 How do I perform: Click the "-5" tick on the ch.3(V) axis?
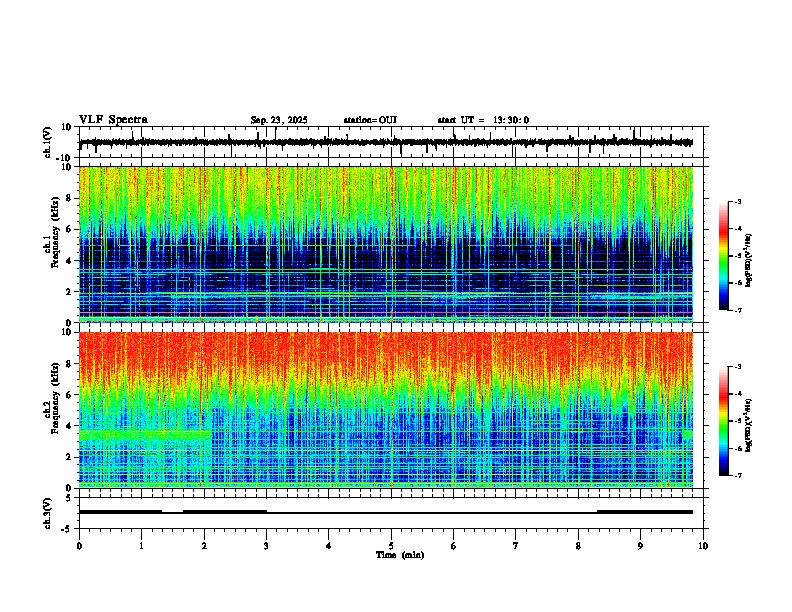(x=67, y=529)
